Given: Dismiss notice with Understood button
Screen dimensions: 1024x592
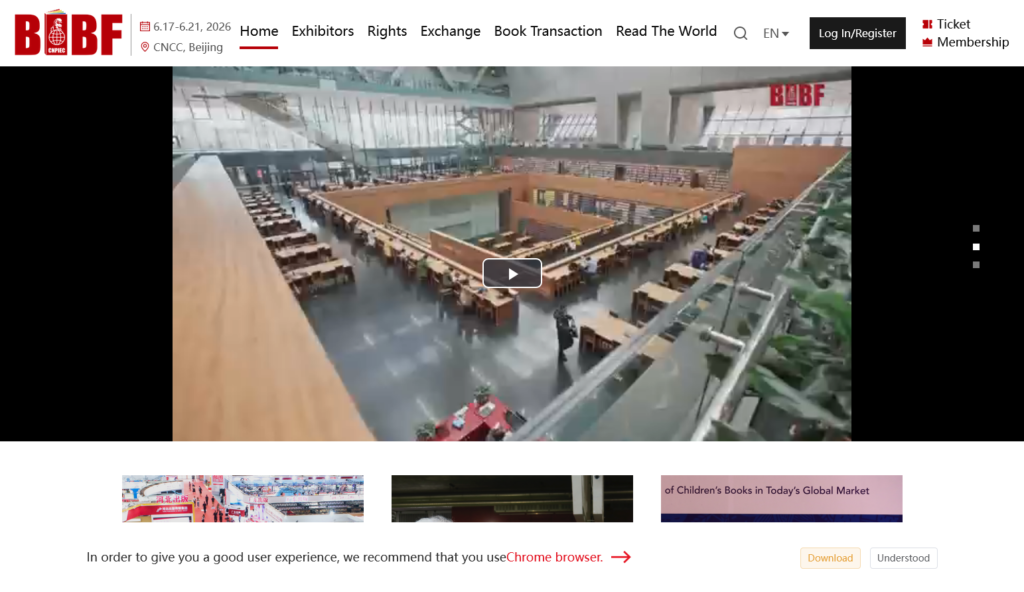Looking at the screenshot, I should (903, 558).
